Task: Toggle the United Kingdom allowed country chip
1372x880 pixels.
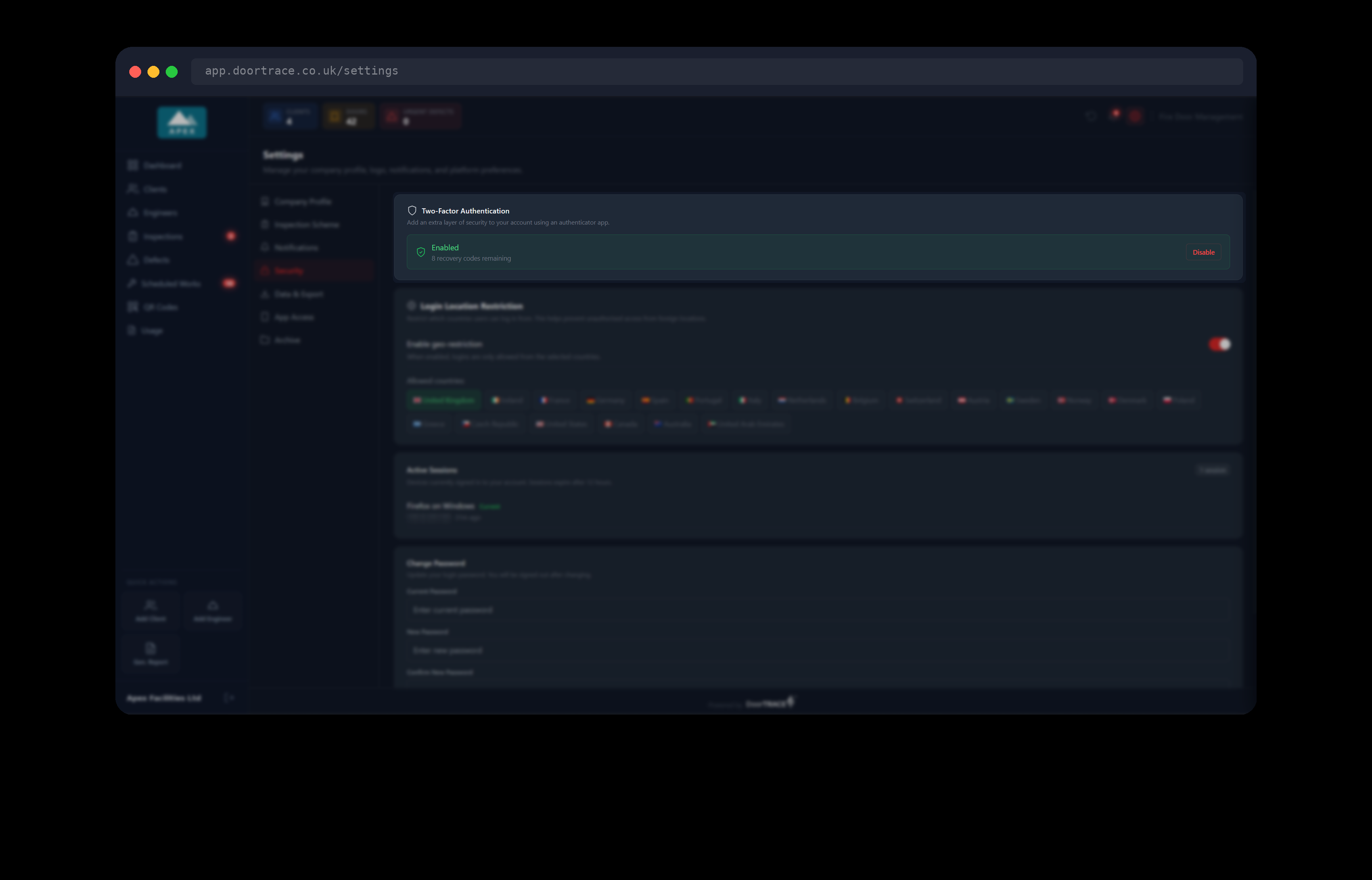Action: [444, 400]
